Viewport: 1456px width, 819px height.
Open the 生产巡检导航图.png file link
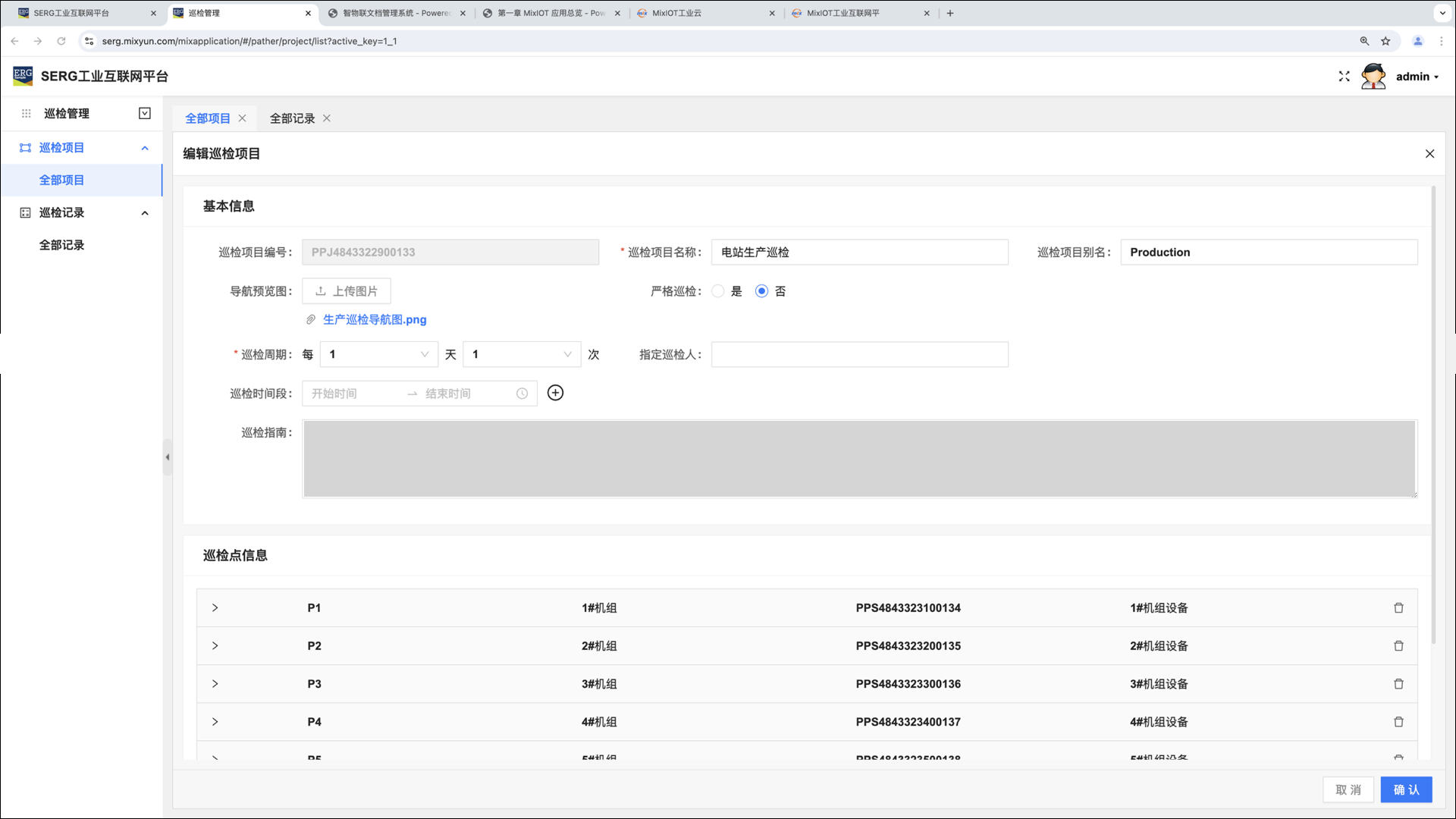point(375,320)
